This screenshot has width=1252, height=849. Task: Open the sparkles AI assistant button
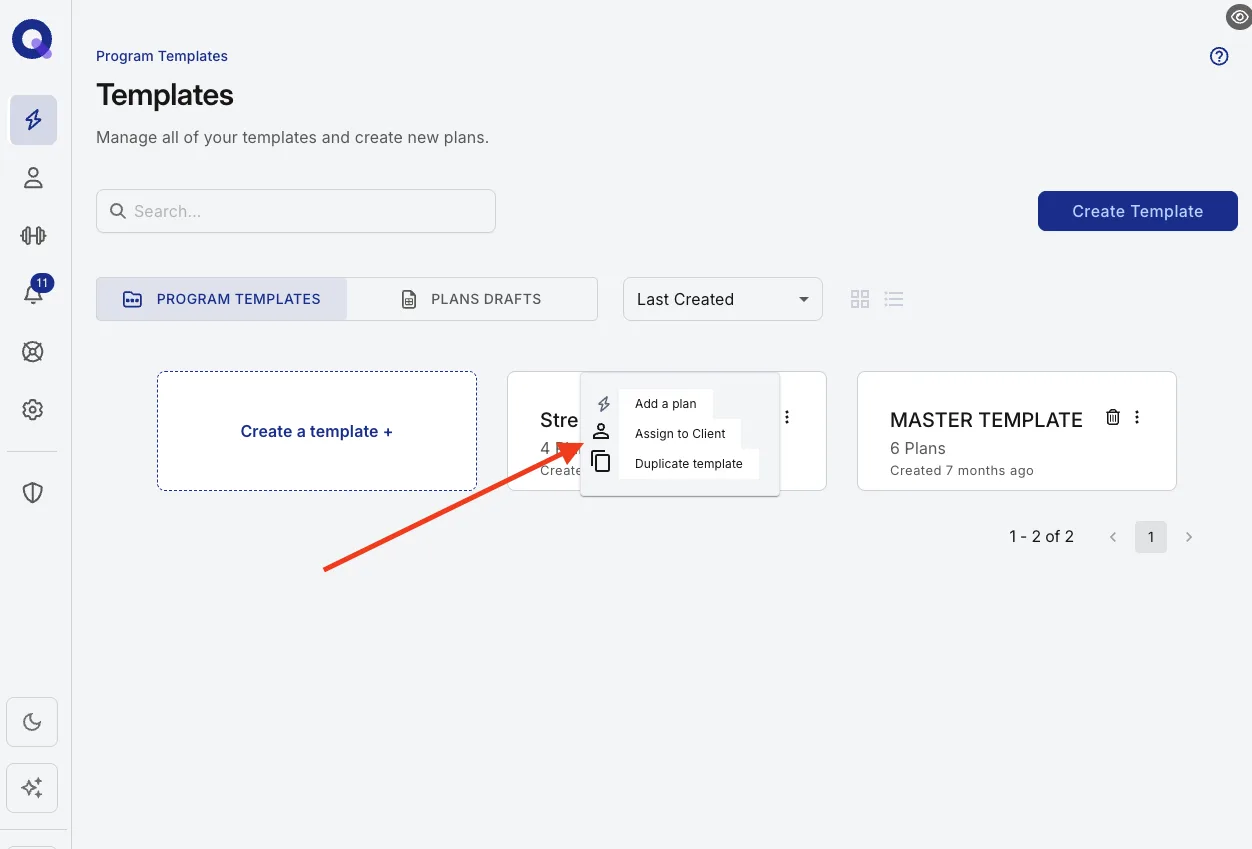[32, 788]
